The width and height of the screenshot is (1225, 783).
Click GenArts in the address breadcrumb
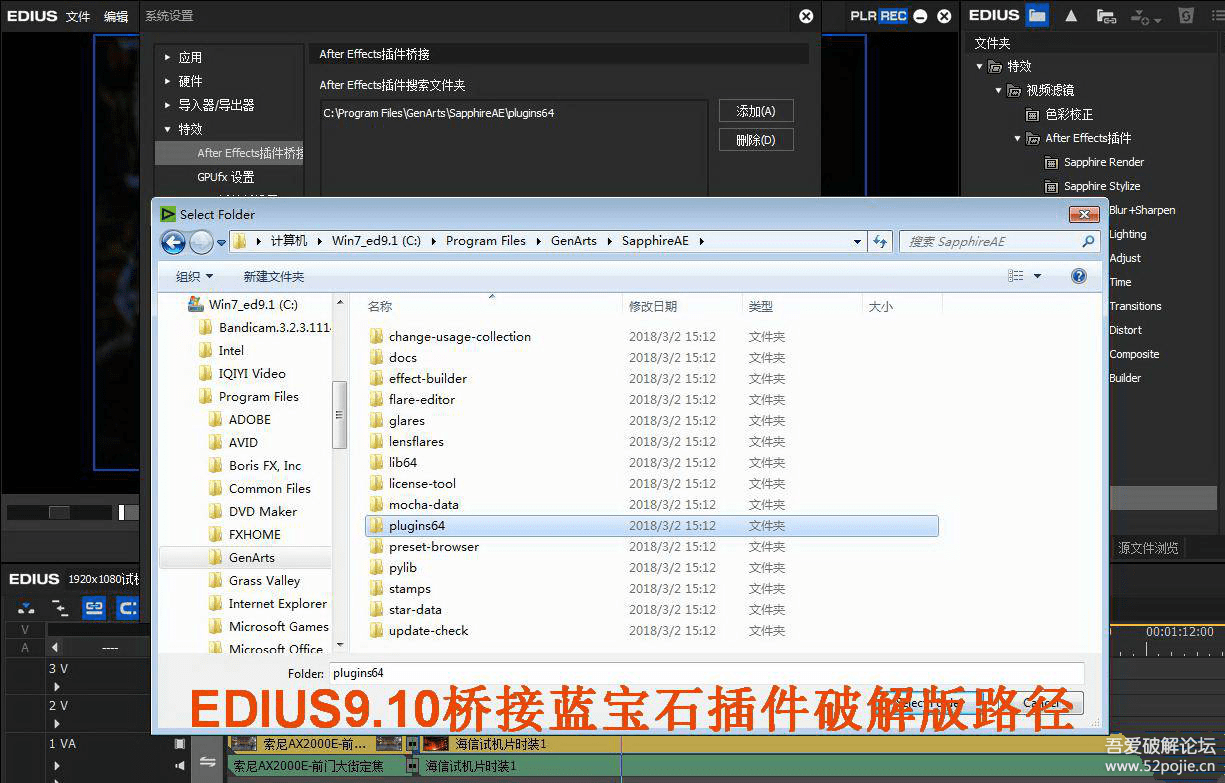point(574,241)
